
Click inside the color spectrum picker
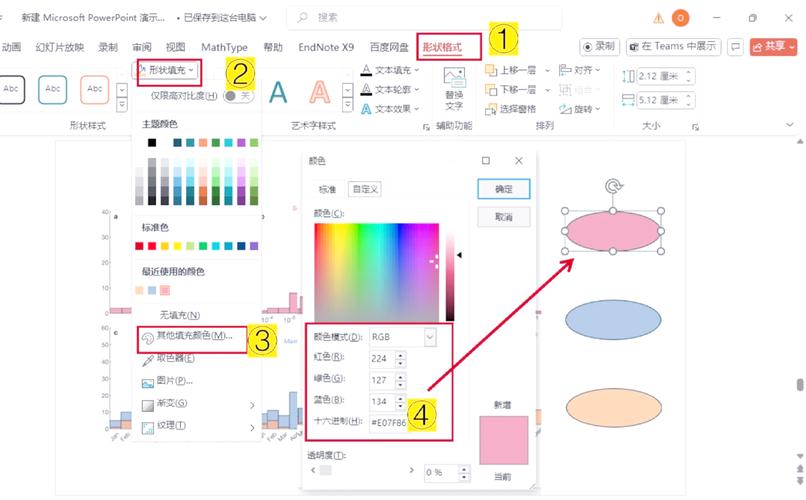tap(377, 272)
